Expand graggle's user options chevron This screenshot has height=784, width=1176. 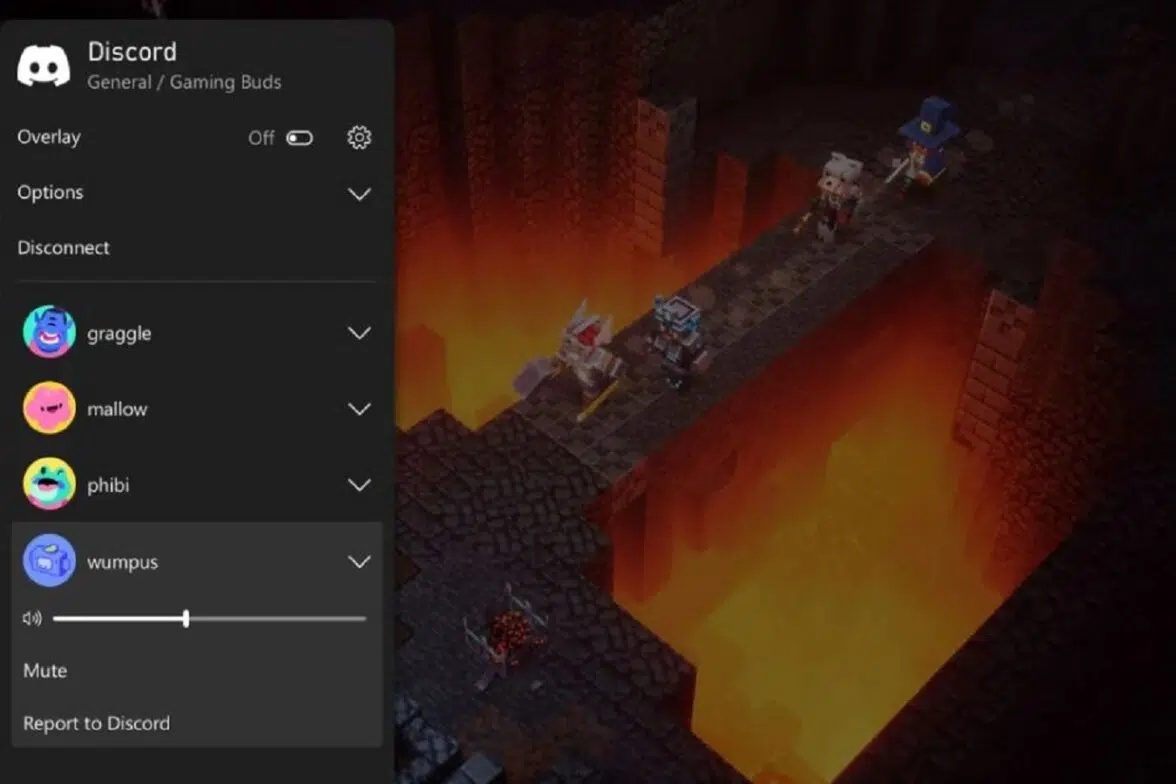(x=359, y=332)
